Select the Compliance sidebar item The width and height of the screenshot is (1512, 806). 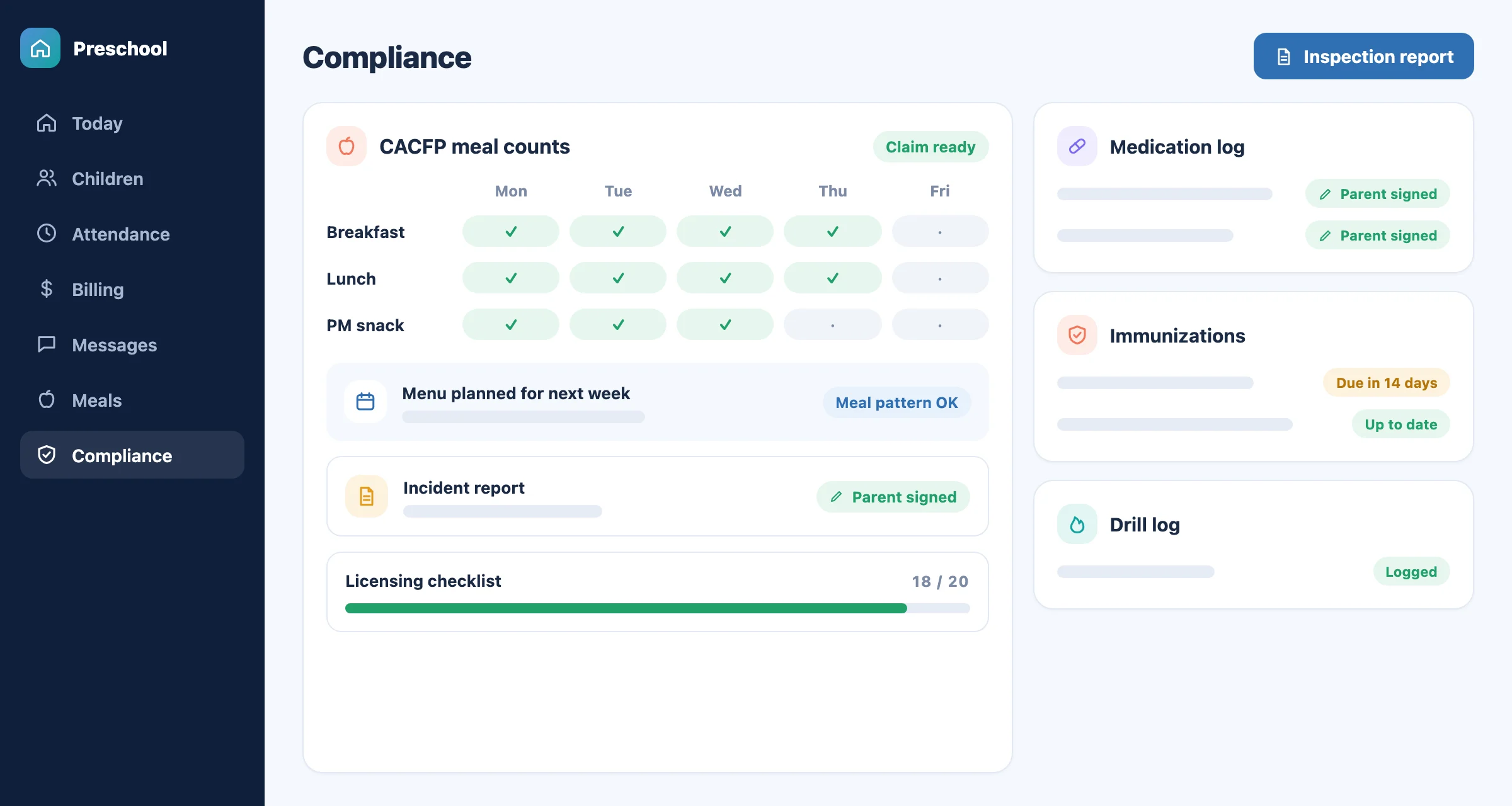tap(132, 455)
